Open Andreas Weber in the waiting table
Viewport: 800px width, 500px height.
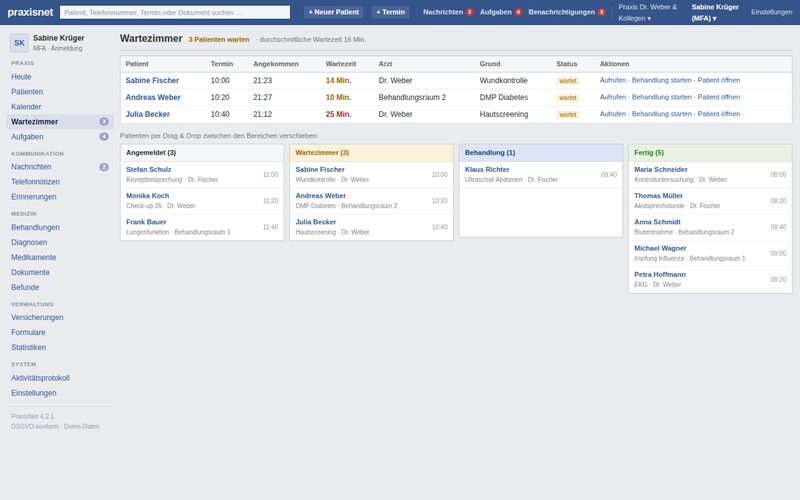pyautogui.click(x=153, y=97)
